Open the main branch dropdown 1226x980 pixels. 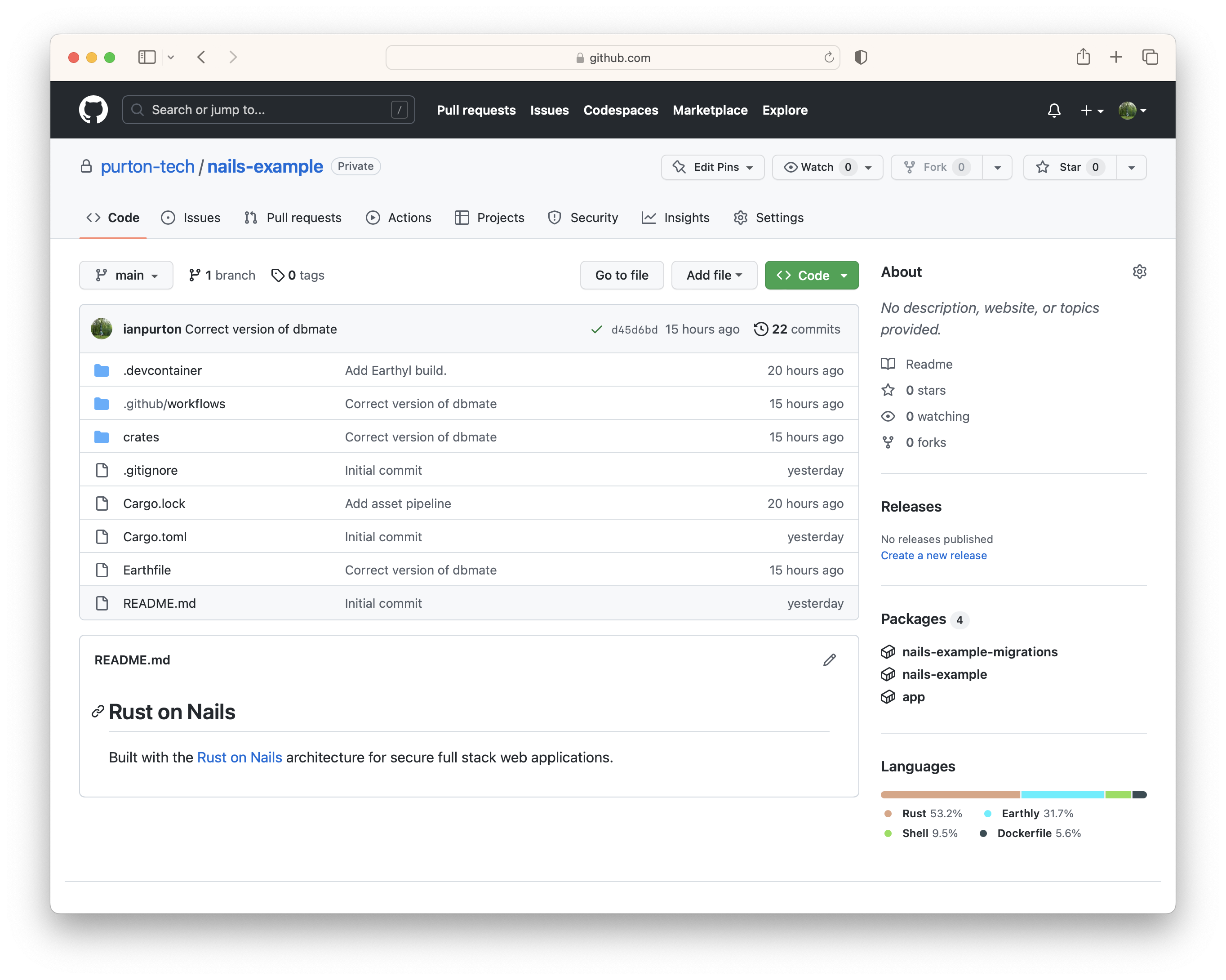pos(126,275)
